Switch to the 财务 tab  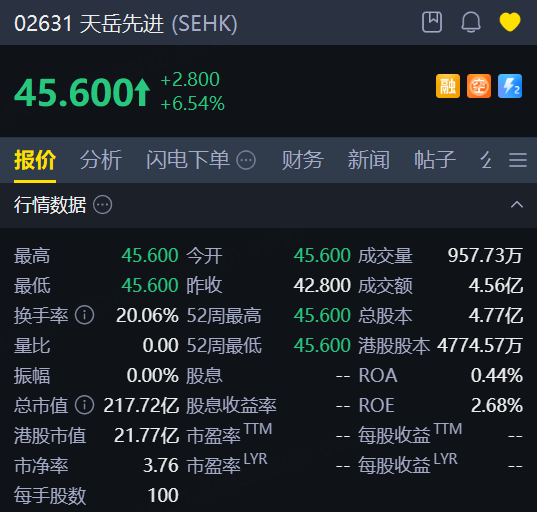coord(302,160)
